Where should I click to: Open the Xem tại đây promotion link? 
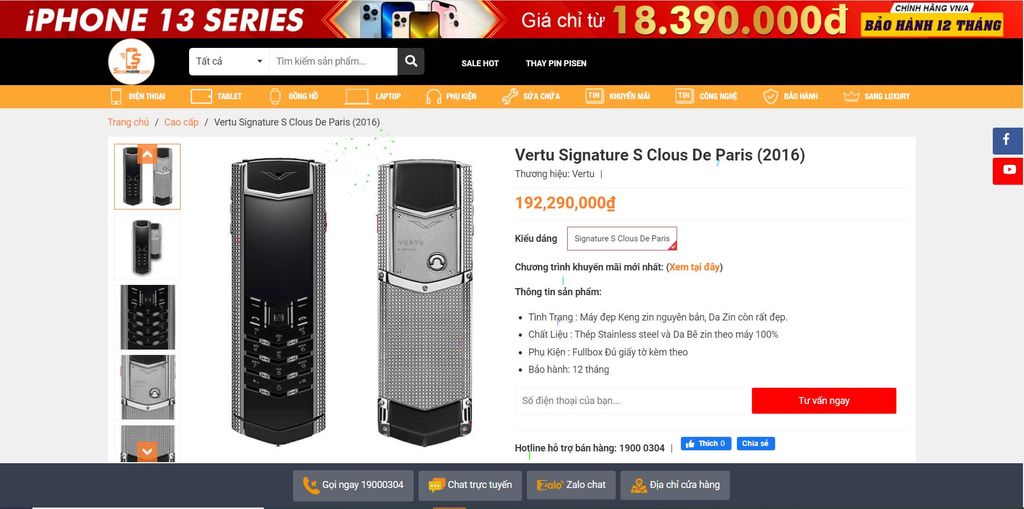[694, 267]
